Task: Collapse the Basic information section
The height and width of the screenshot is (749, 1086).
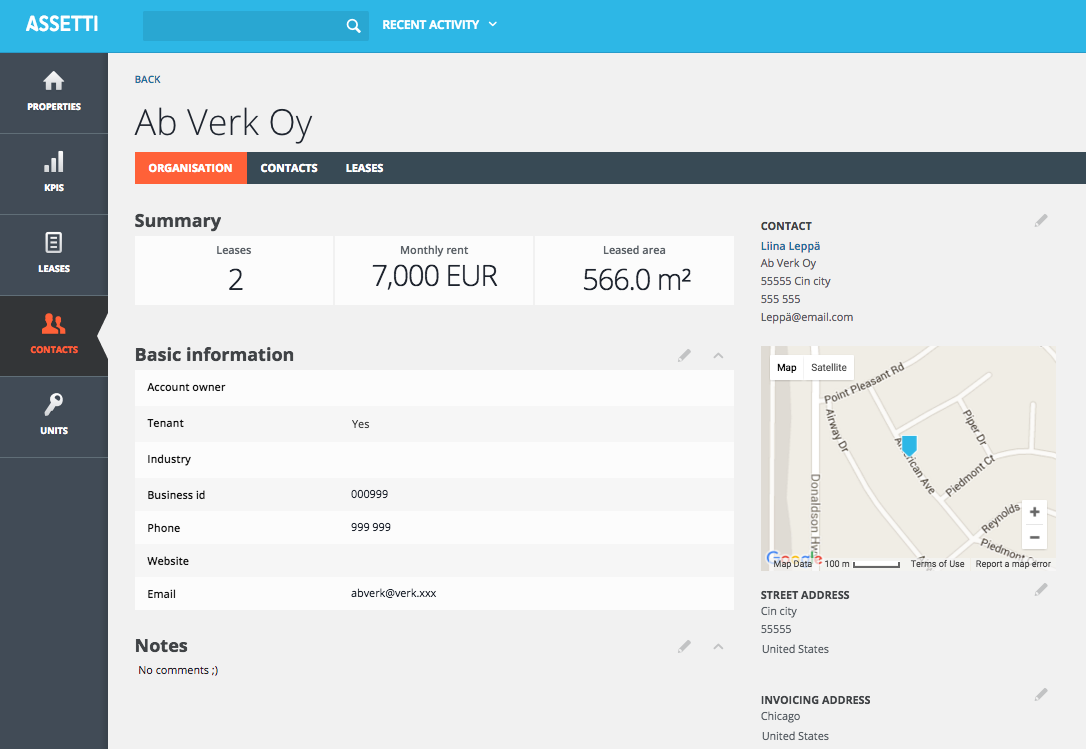Action: click(718, 355)
